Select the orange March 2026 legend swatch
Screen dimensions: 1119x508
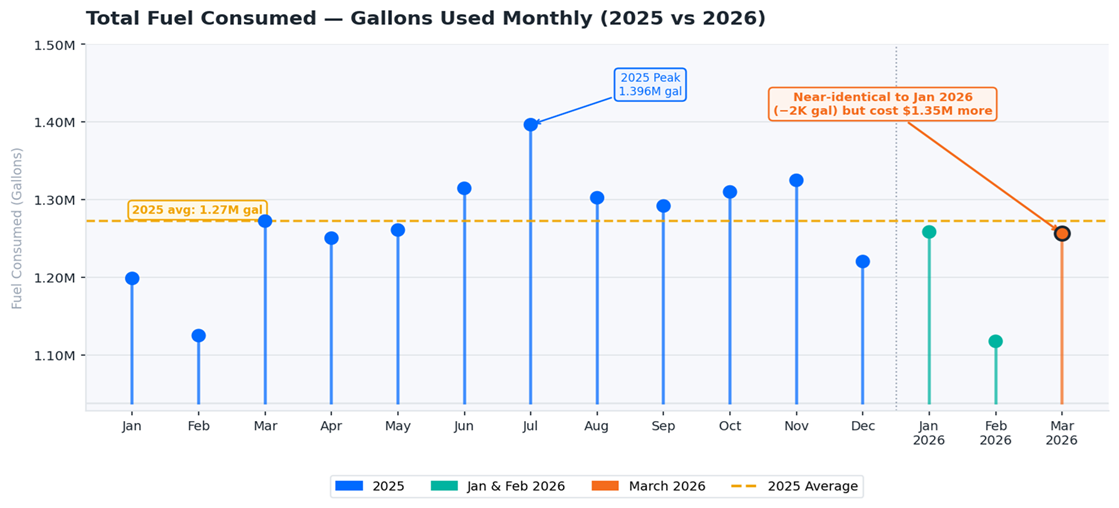pos(605,486)
